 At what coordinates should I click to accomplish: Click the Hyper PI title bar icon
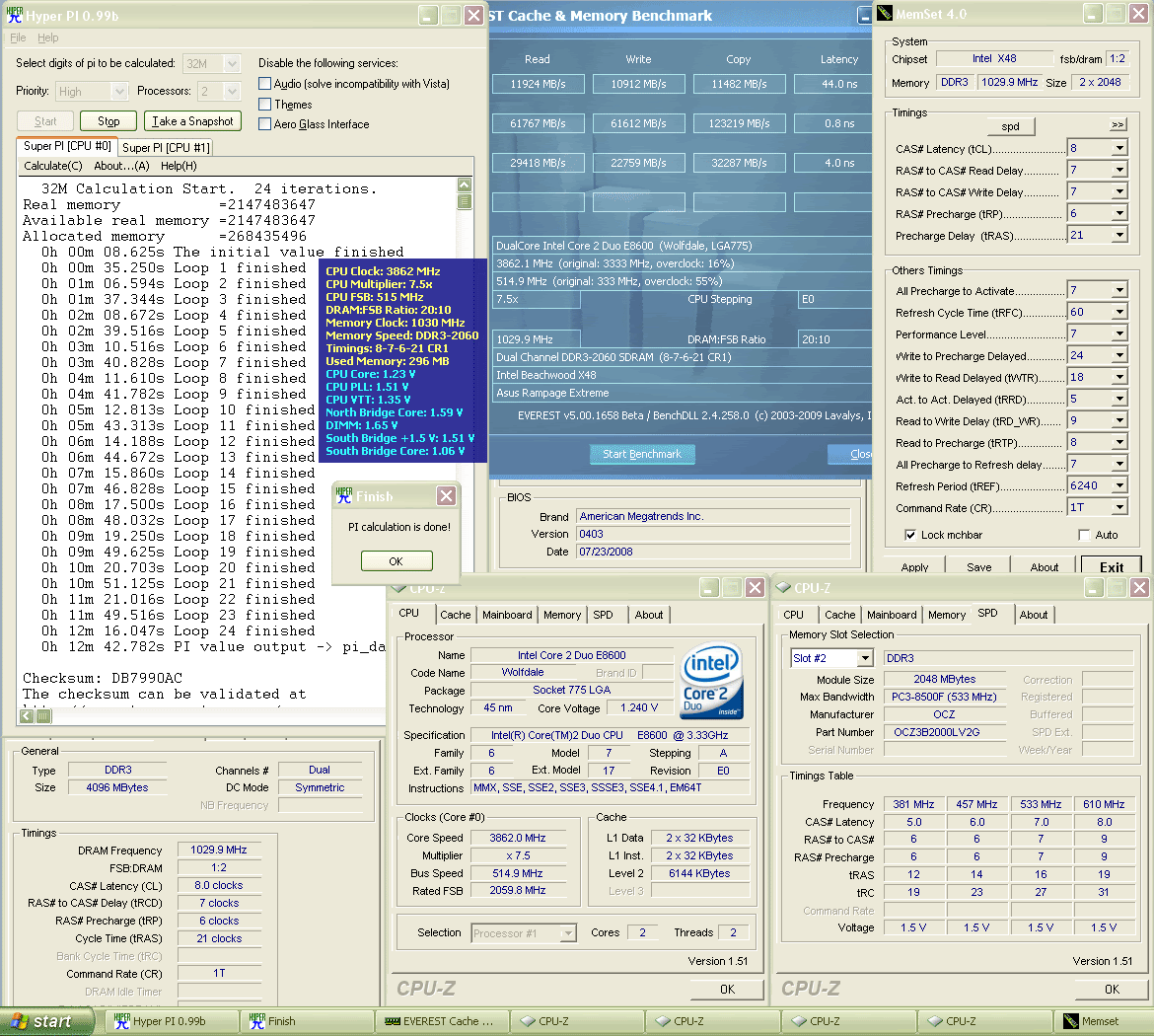15,15
